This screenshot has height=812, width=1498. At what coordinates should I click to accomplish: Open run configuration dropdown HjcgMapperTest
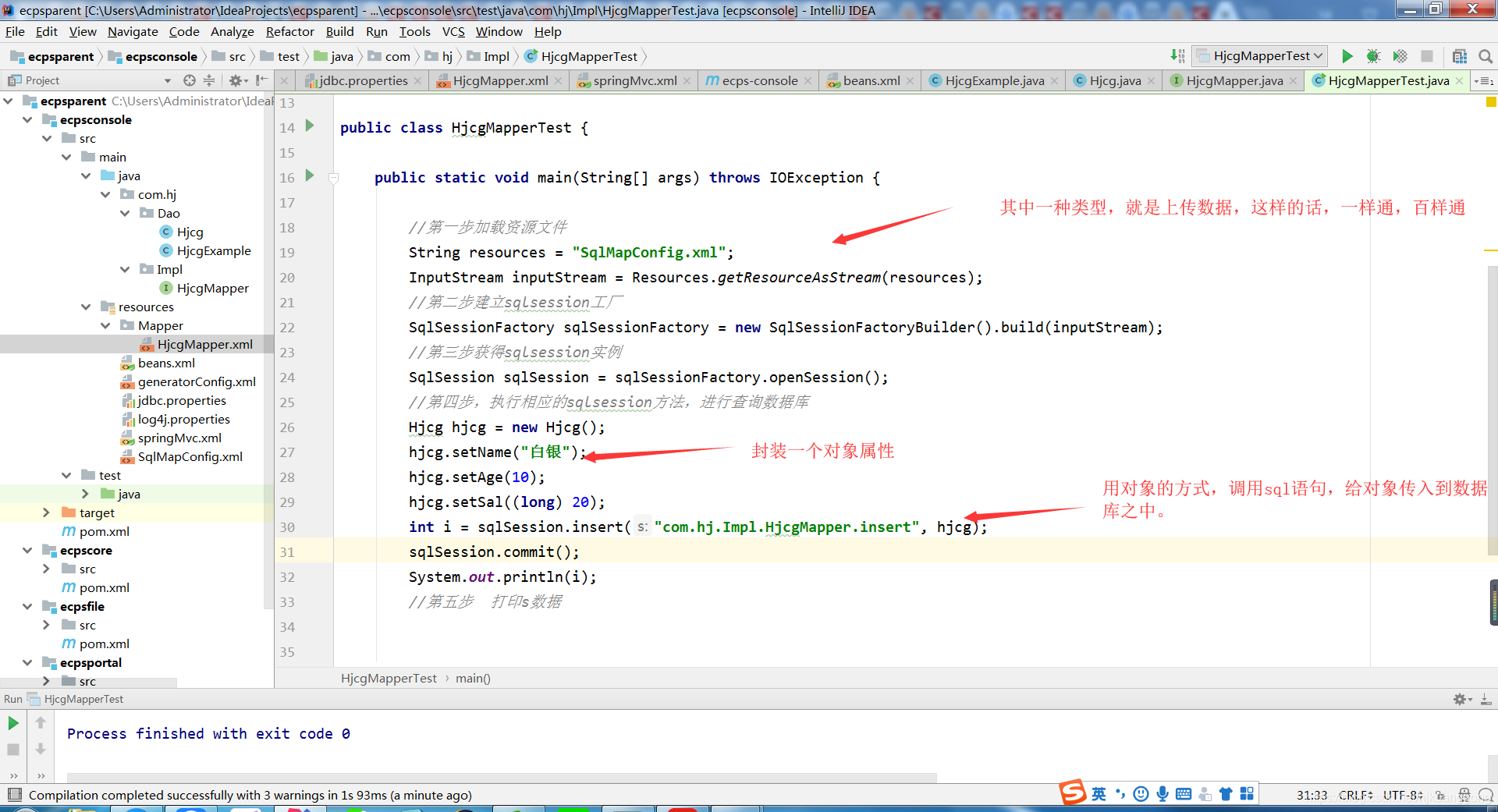[x=1260, y=56]
